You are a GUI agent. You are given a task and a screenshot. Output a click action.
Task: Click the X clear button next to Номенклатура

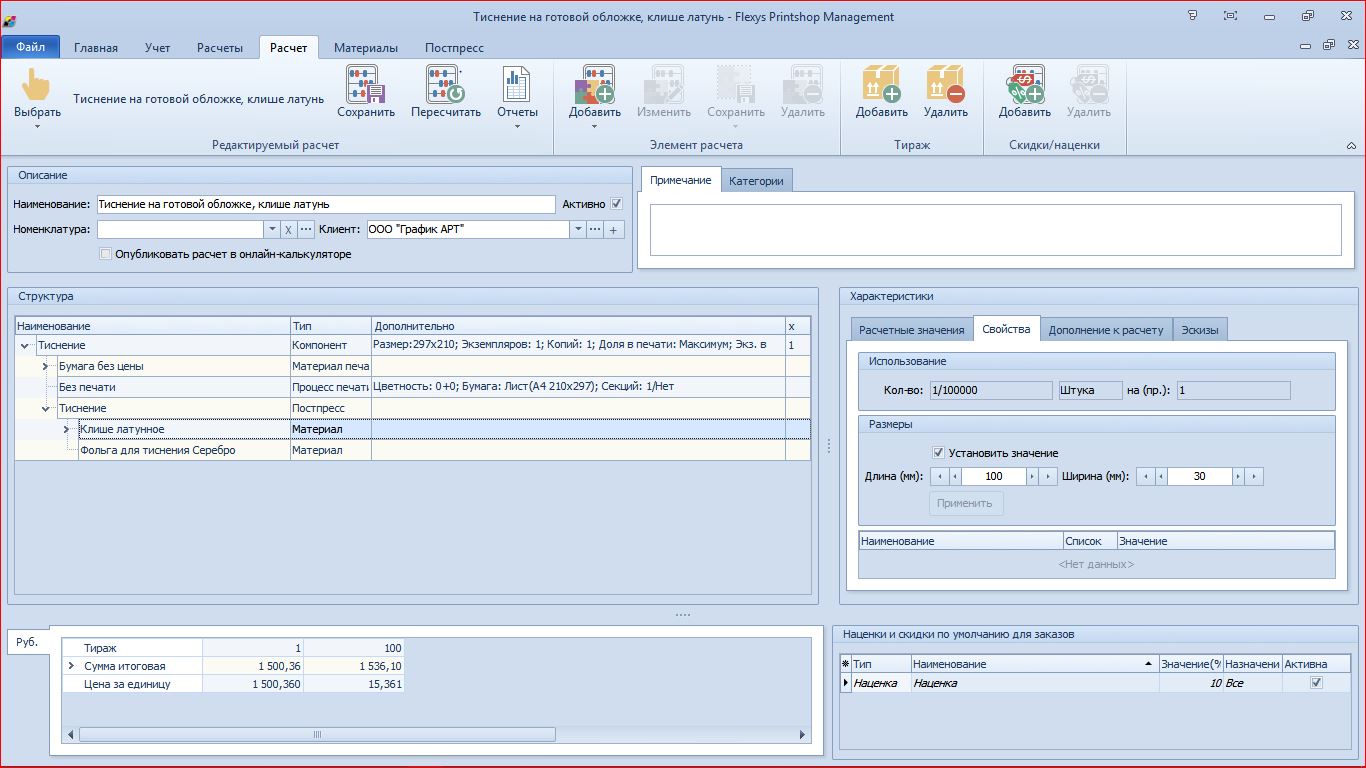pyautogui.click(x=288, y=230)
